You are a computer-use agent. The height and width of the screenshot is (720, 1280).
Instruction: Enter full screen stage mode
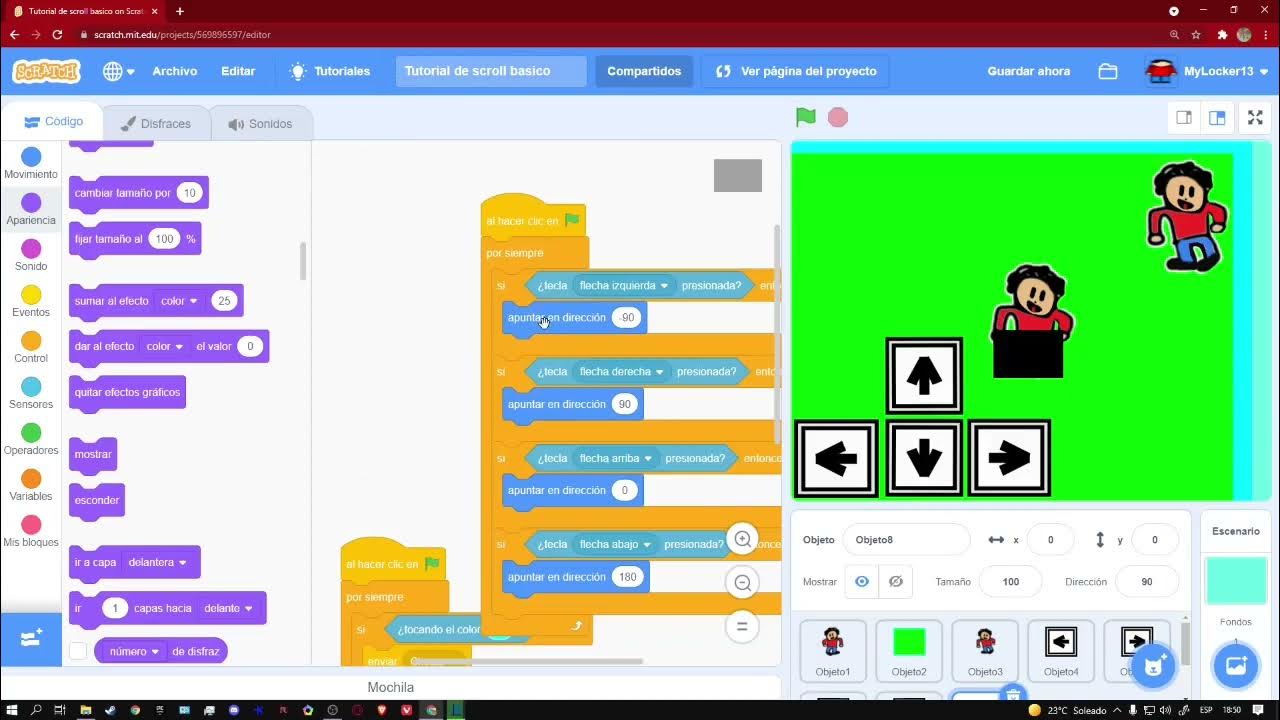tap(1255, 118)
